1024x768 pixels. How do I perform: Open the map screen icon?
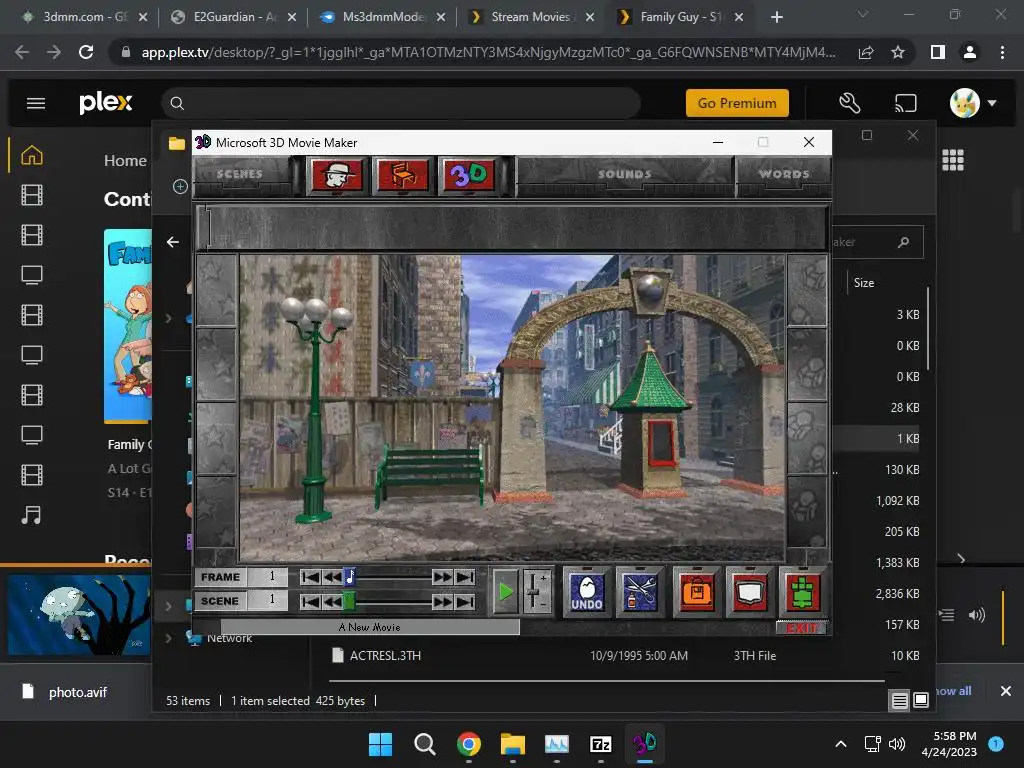pos(749,592)
